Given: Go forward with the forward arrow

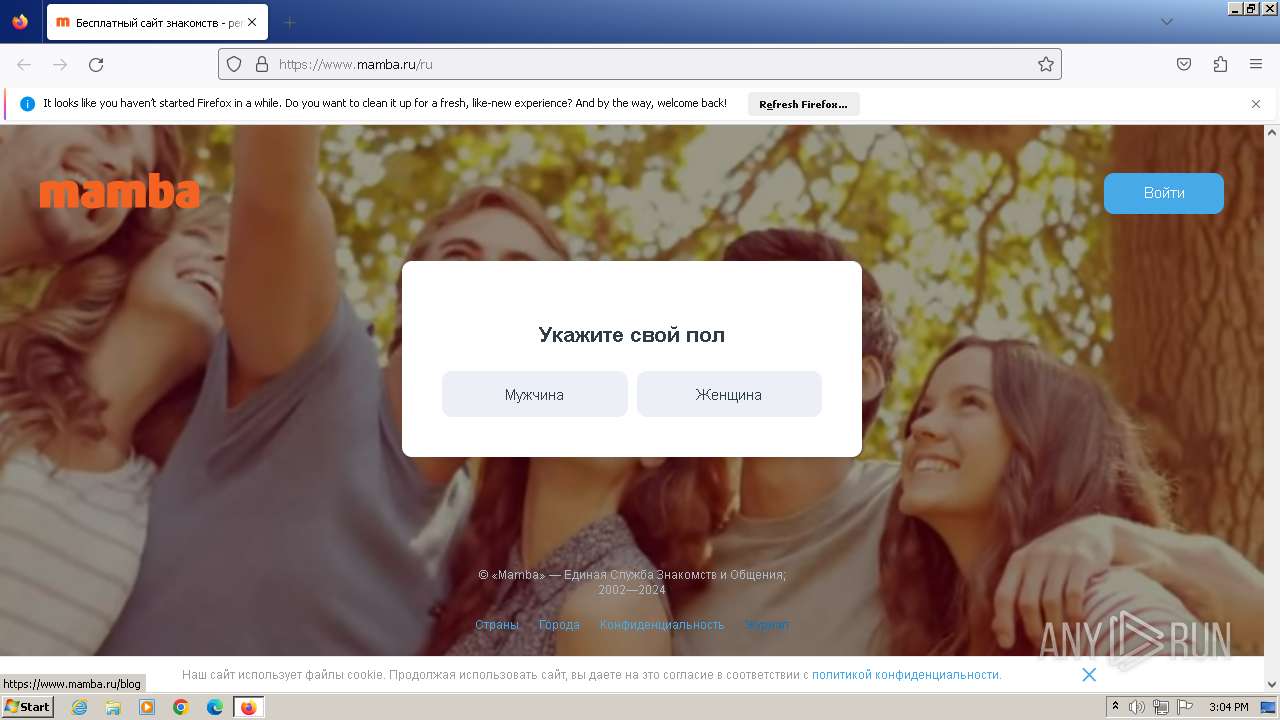Looking at the screenshot, I should [x=60, y=64].
